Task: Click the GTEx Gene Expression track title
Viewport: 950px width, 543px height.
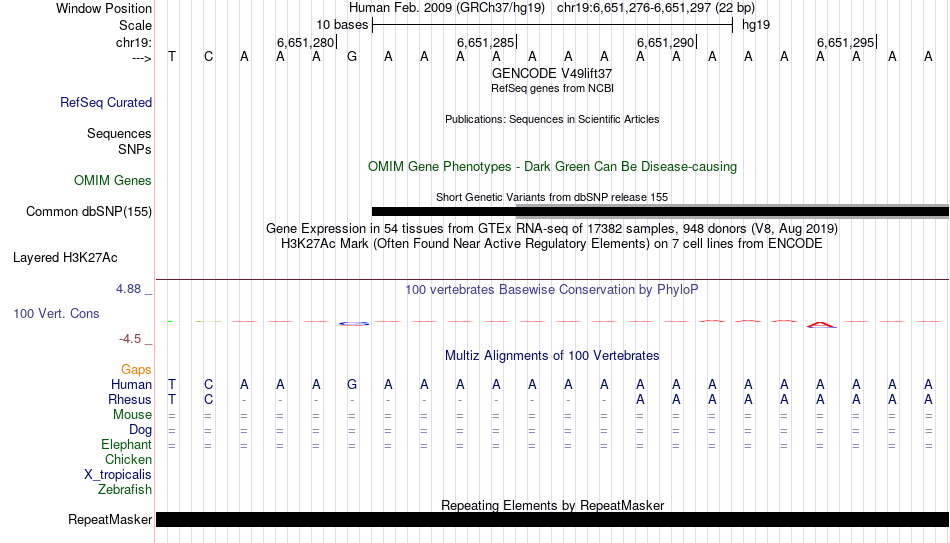Action: [x=552, y=228]
